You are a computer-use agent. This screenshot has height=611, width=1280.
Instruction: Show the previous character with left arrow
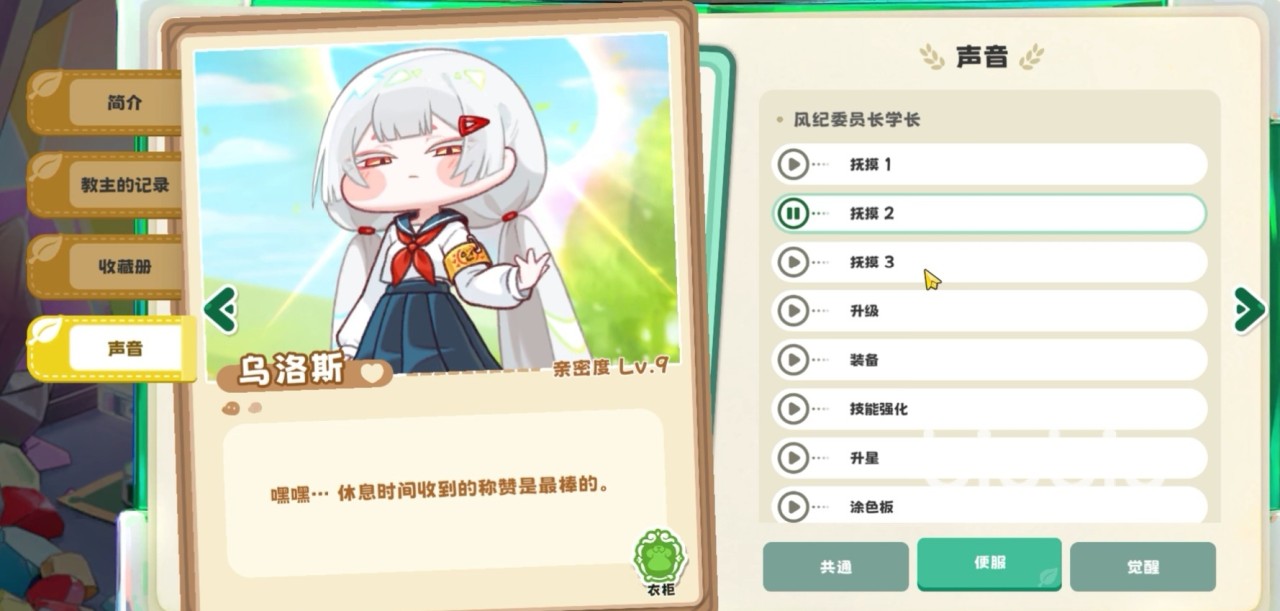point(220,310)
